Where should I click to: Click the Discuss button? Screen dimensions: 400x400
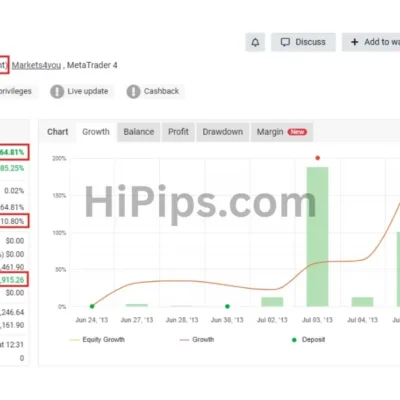coord(303,42)
